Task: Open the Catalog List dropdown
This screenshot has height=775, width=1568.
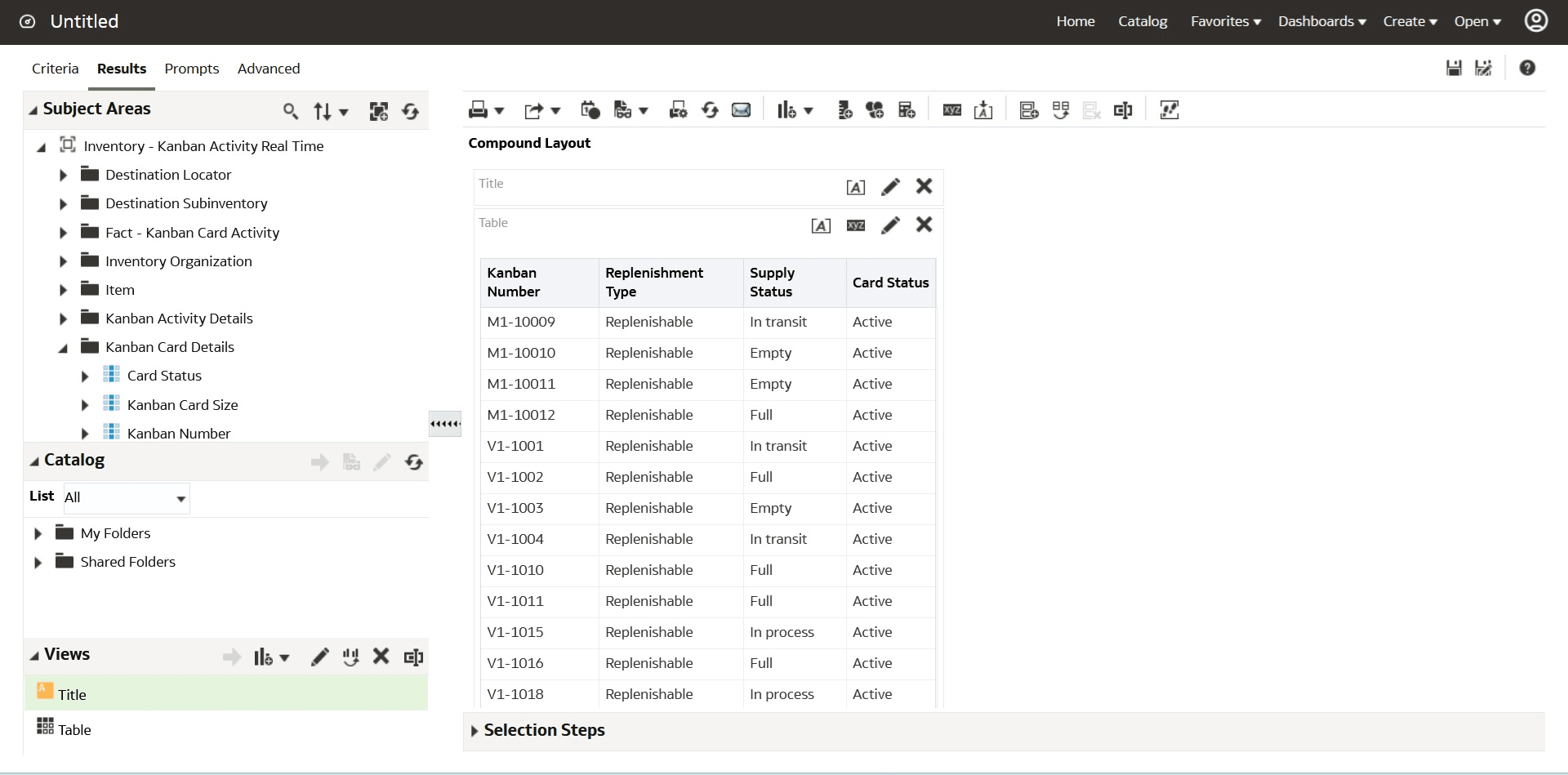Action: pyautogui.click(x=180, y=498)
